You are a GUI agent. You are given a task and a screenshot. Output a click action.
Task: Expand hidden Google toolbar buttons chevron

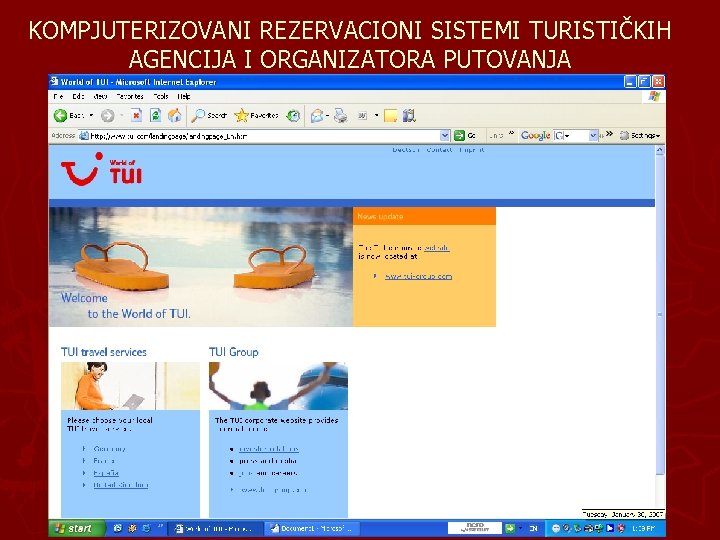(x=609, y=134)
